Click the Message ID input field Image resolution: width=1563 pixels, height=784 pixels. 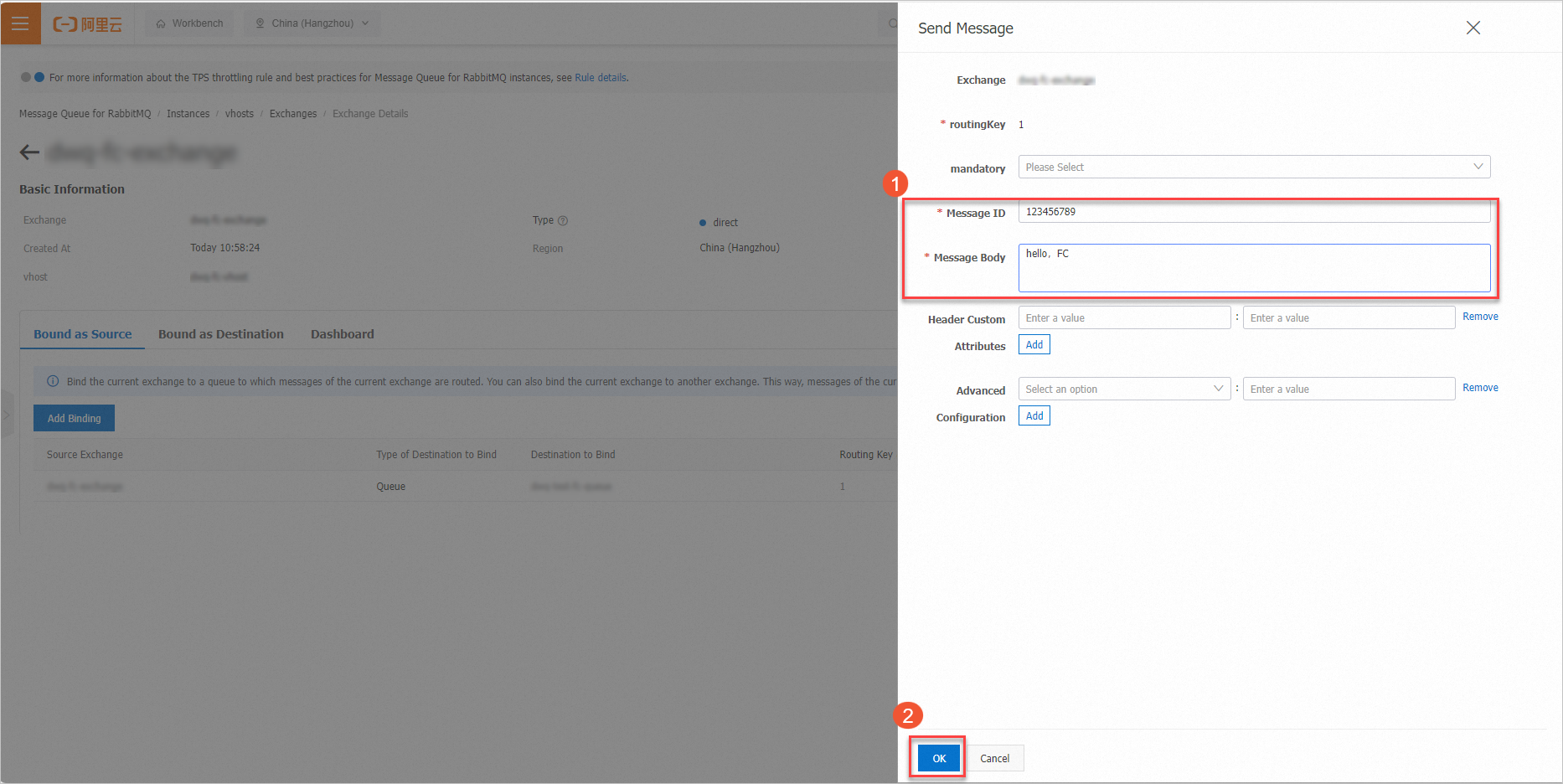tap(1254, 212)
